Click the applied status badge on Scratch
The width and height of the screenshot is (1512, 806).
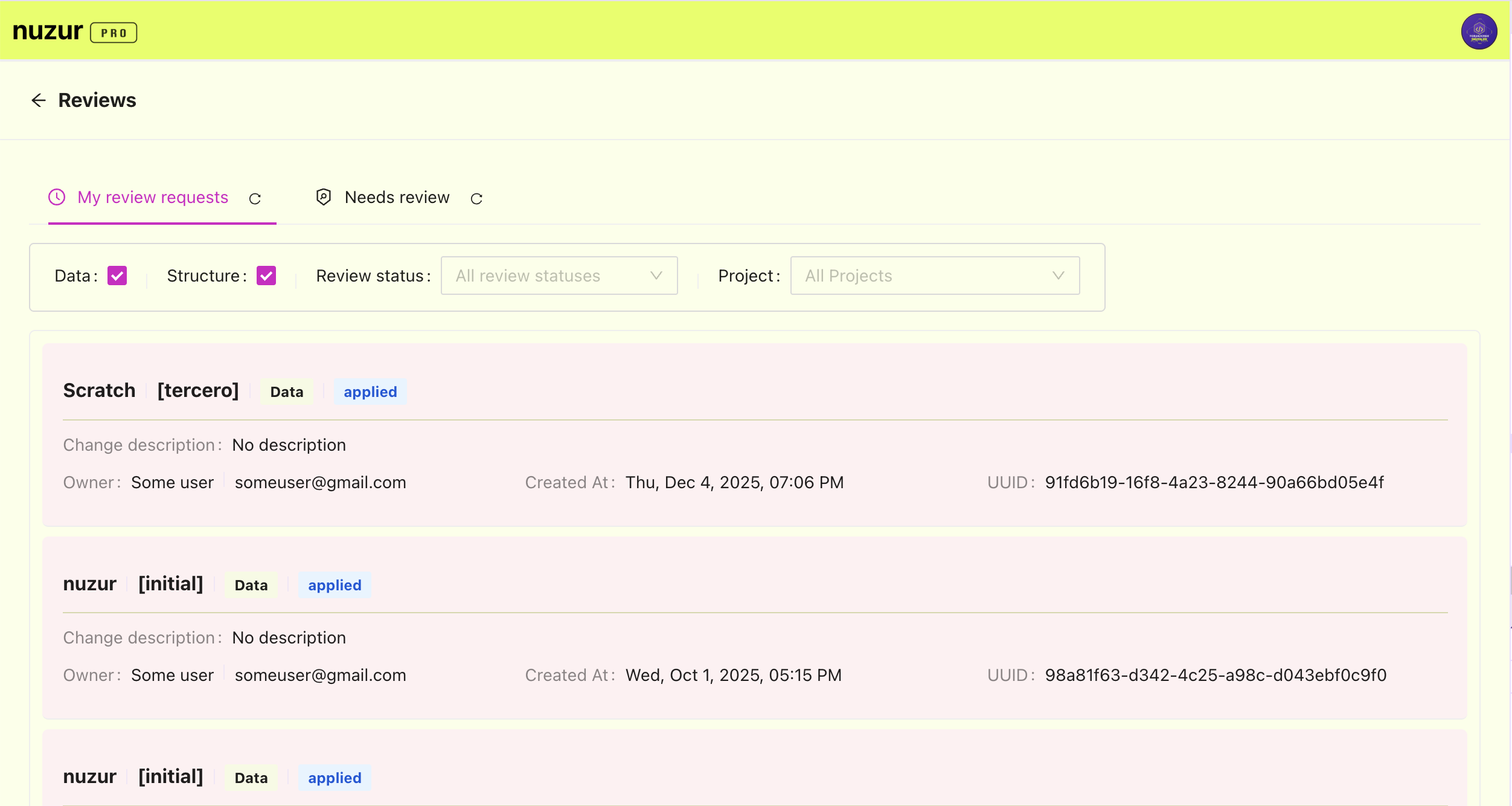(x=370, y=392)
